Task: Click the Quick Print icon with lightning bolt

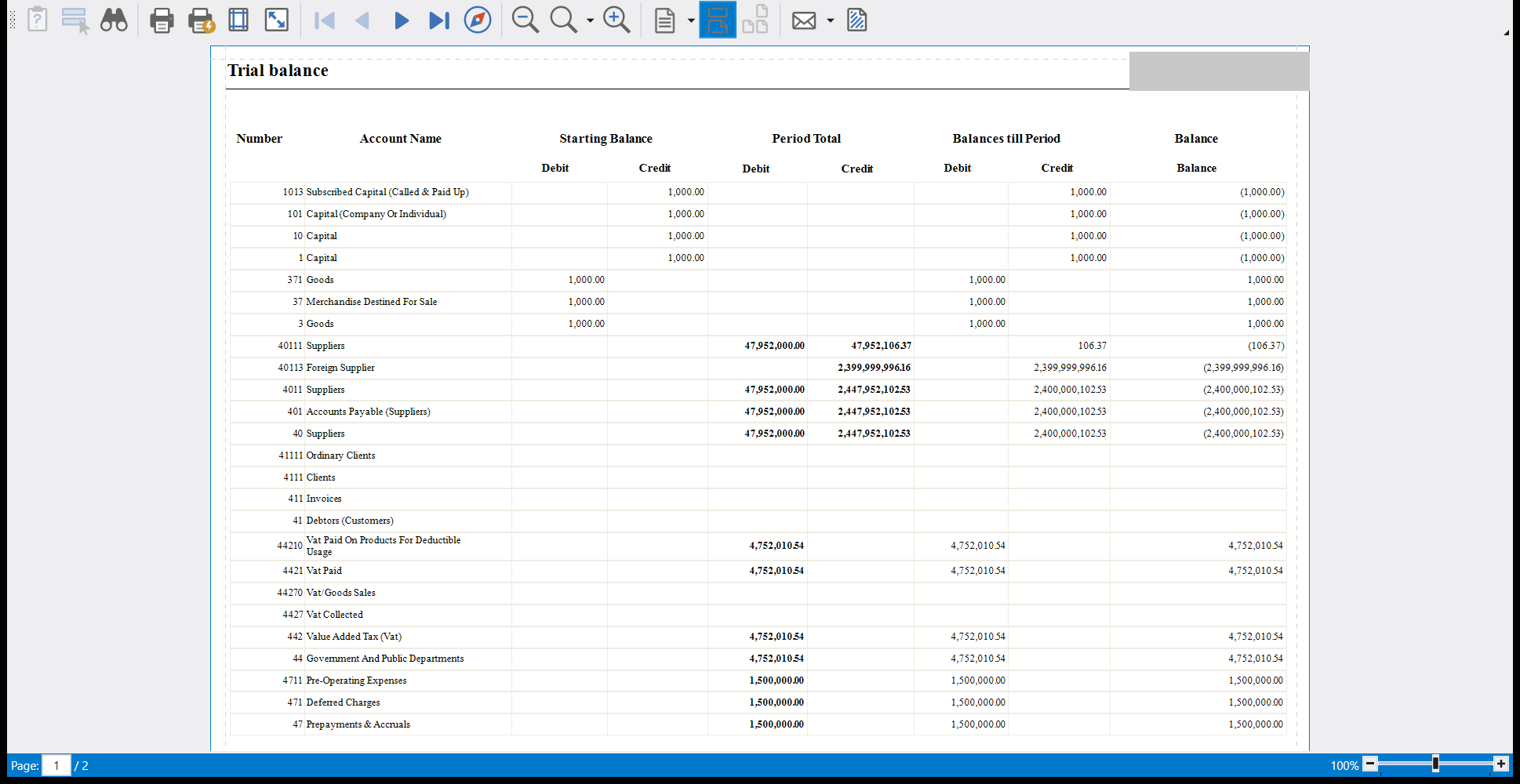Action: (x=202, y=20)
